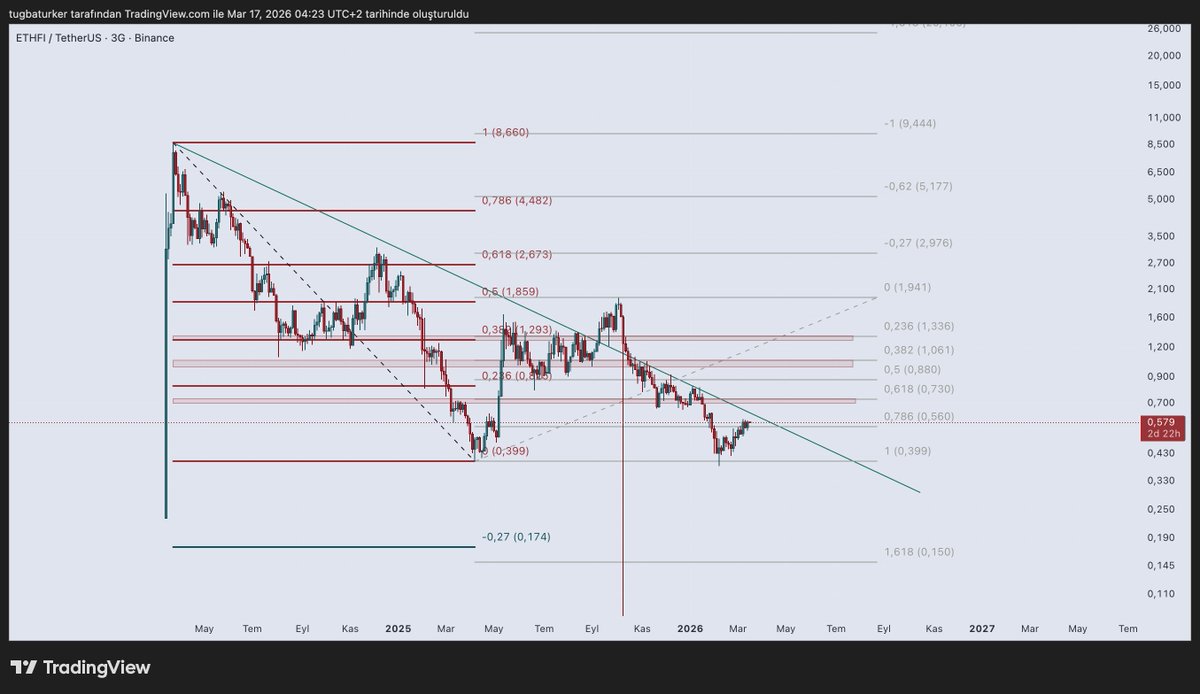Click 15,000 on the price axis
The height and width of the screenshot is (694, 1200).
click(x=1166, y=85)
